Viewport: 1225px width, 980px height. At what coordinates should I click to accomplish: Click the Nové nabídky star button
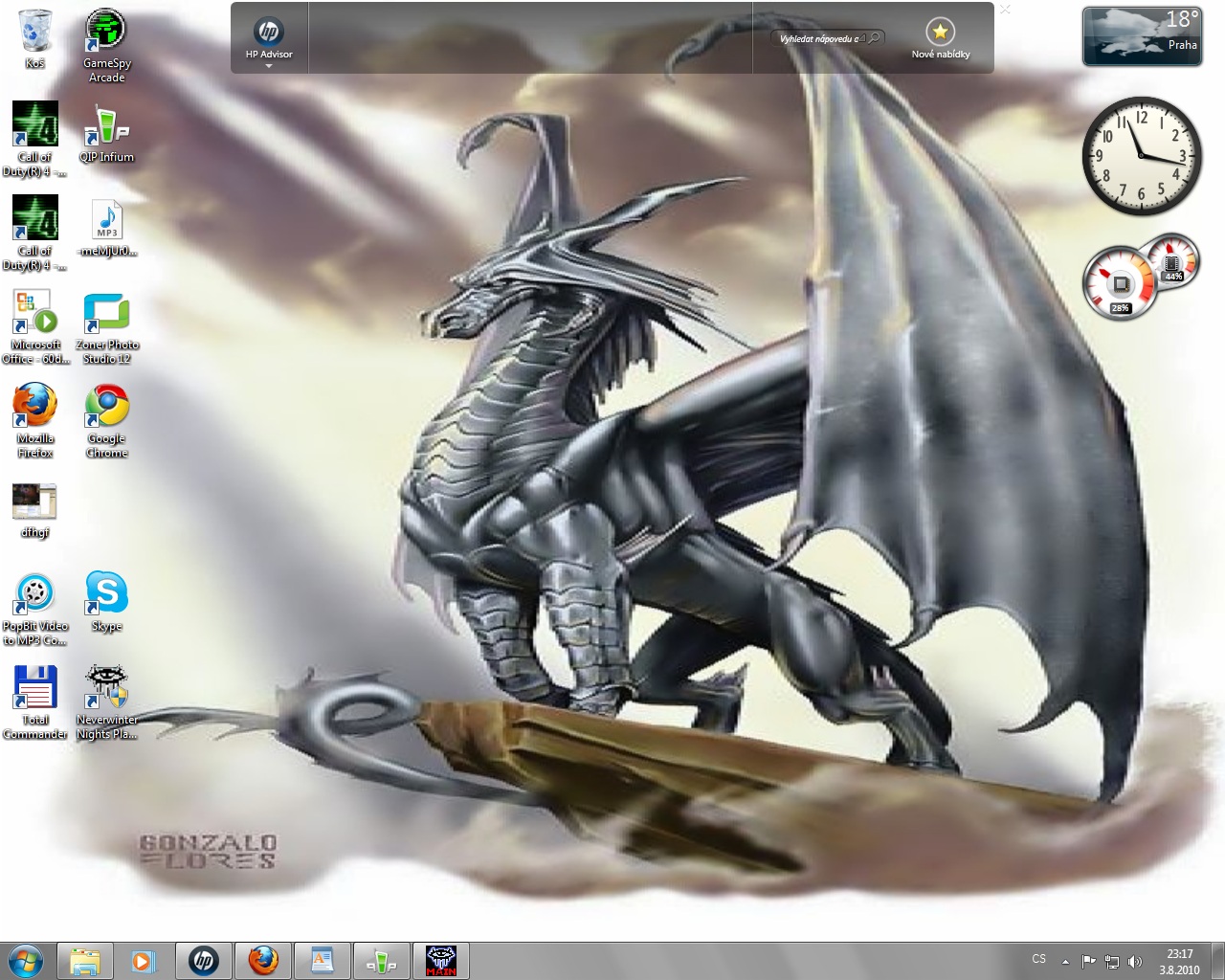(940, 33)
